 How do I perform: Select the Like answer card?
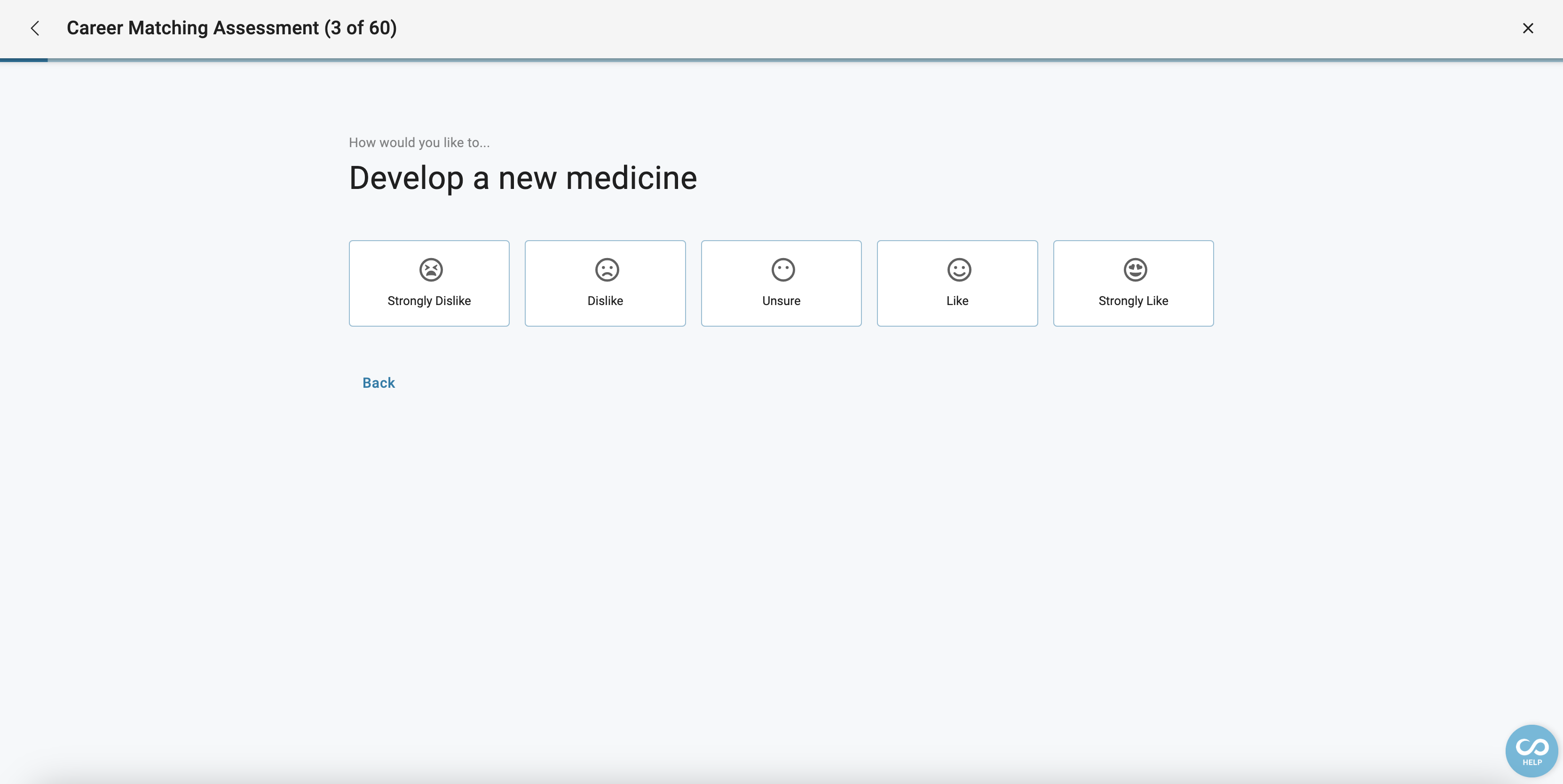(x=957, y=283)
